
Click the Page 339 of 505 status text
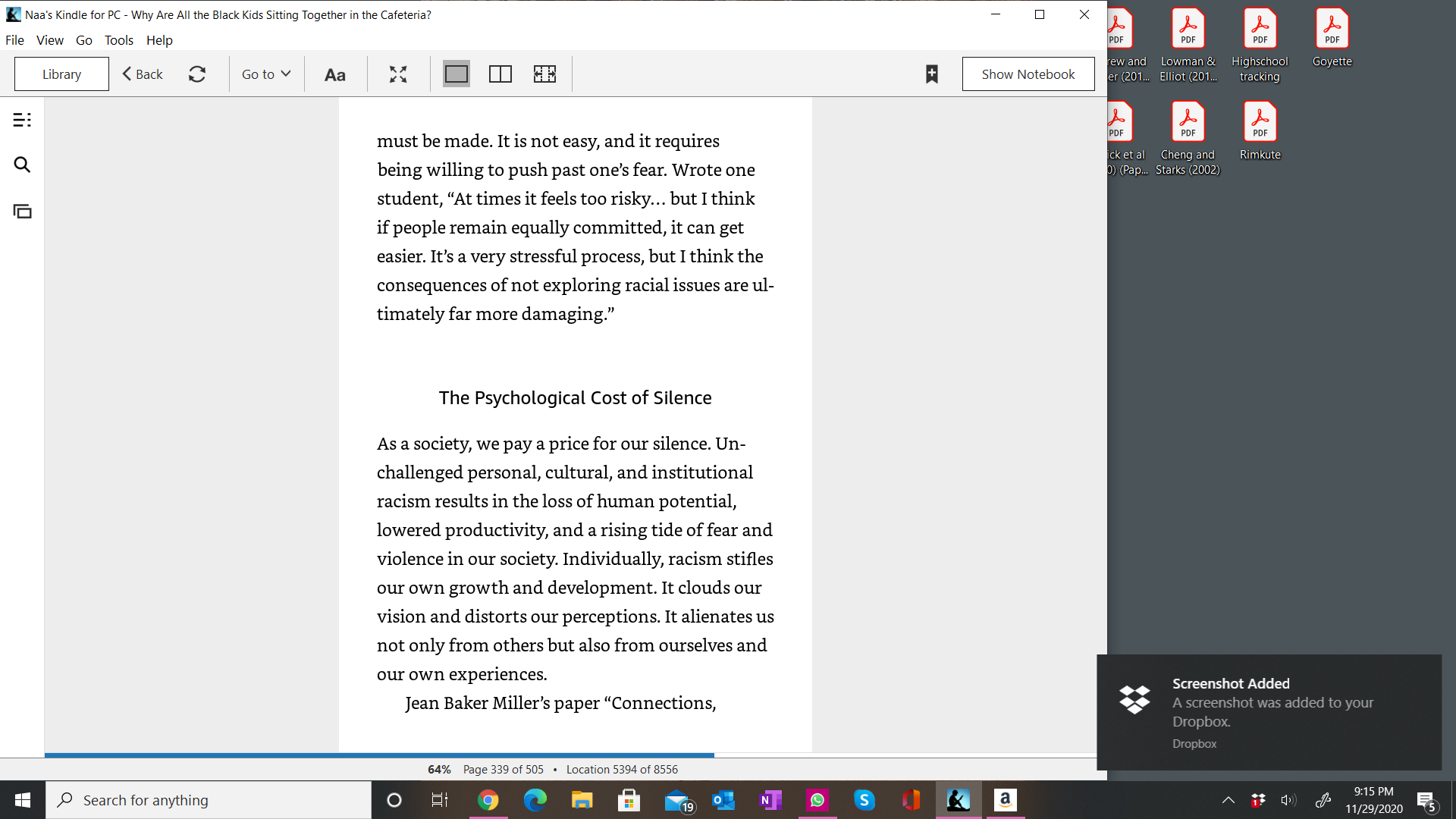[504, 769]
